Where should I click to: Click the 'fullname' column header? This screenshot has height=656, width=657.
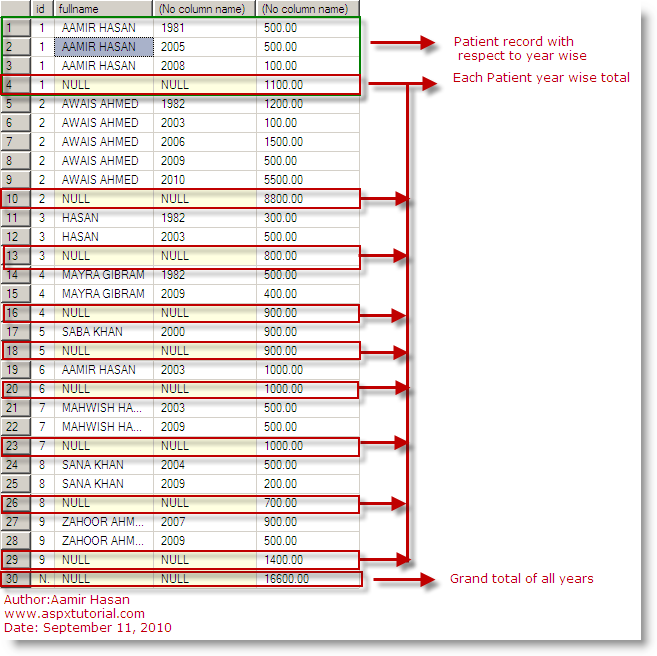[x=103, y=9]
